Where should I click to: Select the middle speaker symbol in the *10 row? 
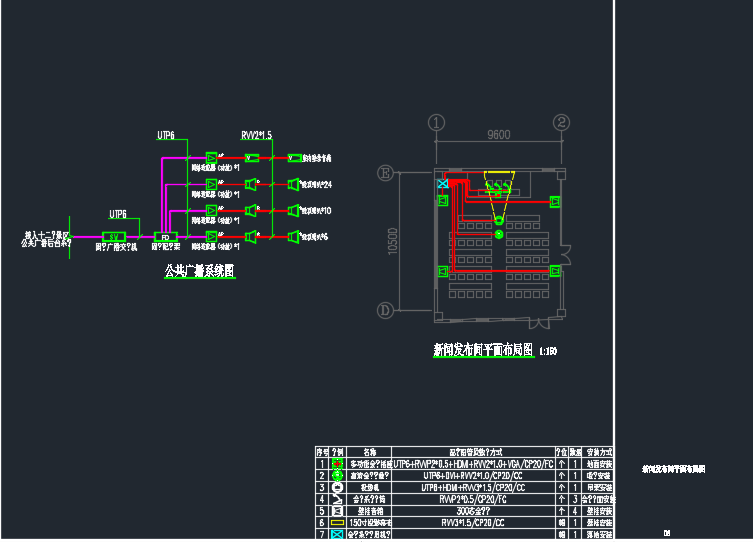click(x=251, y=210)
